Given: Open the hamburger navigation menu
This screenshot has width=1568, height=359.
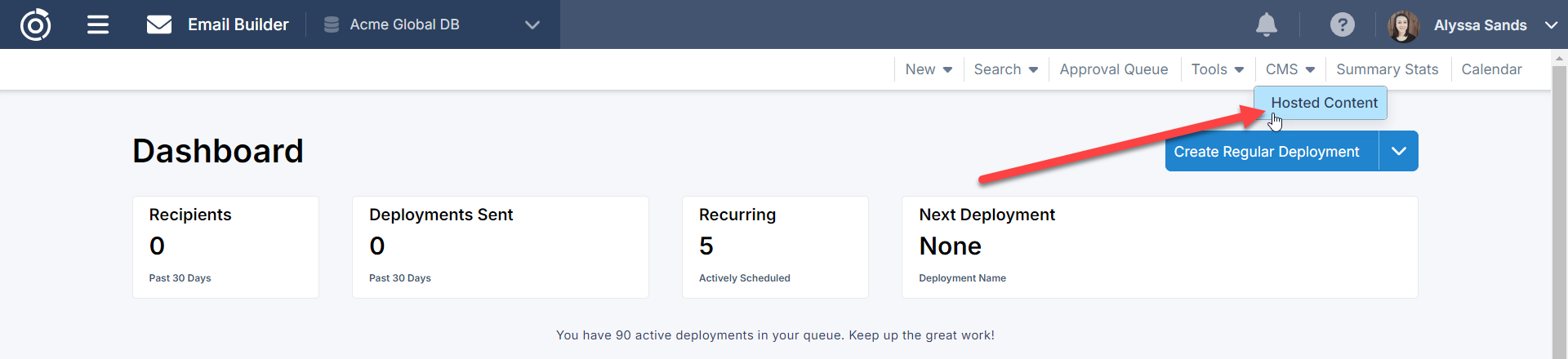Looking at the screenshot, I should pyautogui.click(x=98, y=24).
